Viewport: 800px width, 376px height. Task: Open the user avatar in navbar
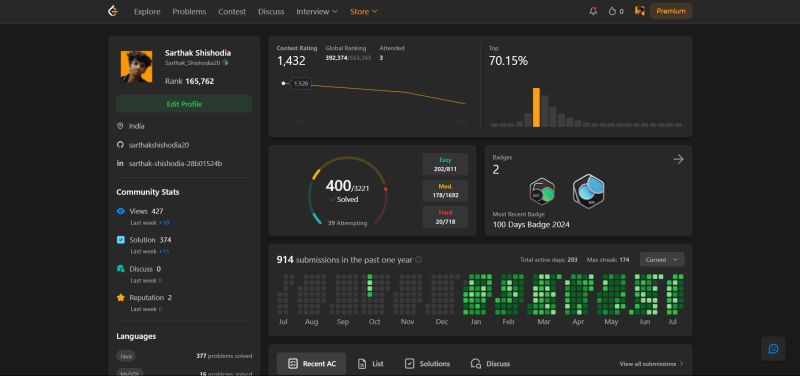pyautogui.click(x=639, y=11)
